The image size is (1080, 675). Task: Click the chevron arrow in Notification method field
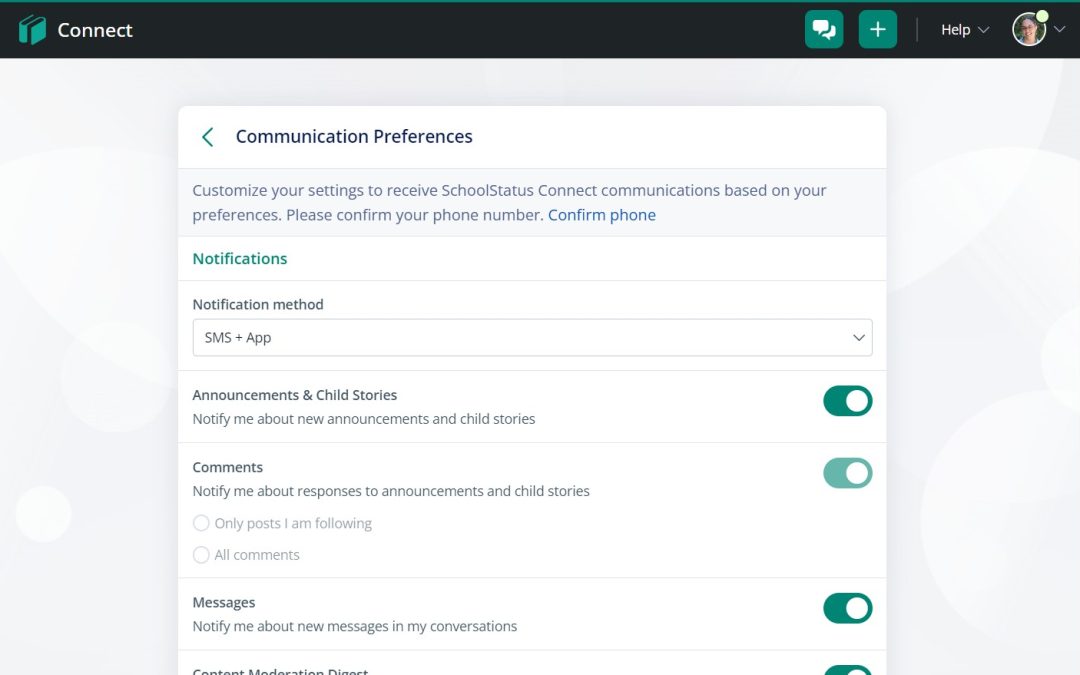858,338
